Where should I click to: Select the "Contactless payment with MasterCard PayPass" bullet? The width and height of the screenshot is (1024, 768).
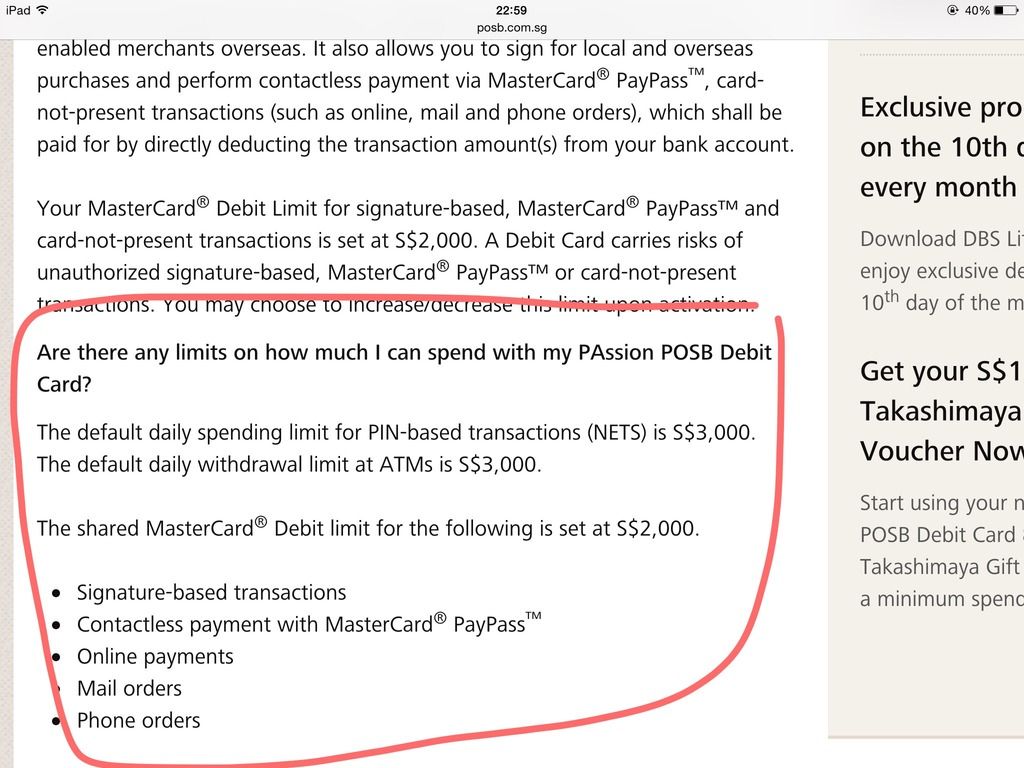[x=309, y=624]
